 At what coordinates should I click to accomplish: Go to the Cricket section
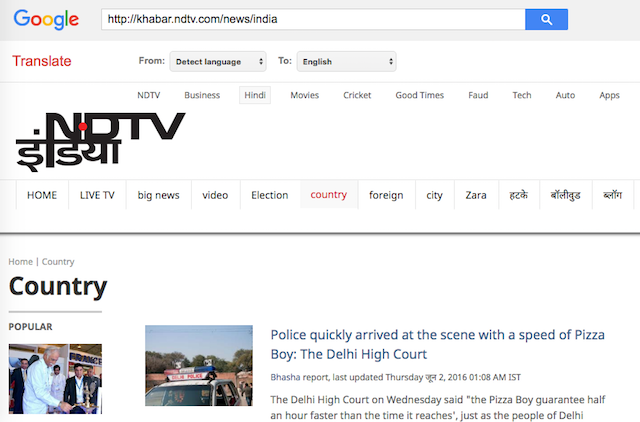tap(357, 95)
